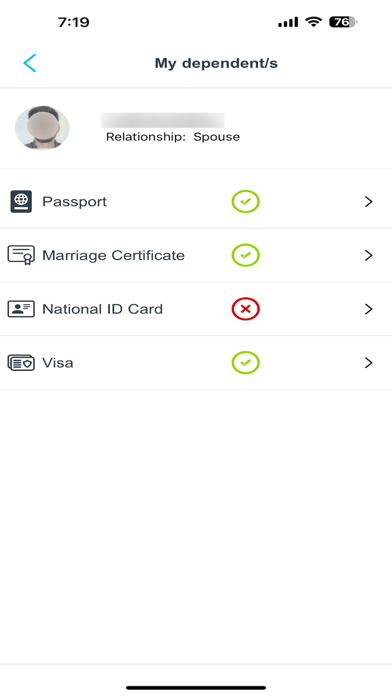Expand the National ID Card chevron

coord(368,309)
